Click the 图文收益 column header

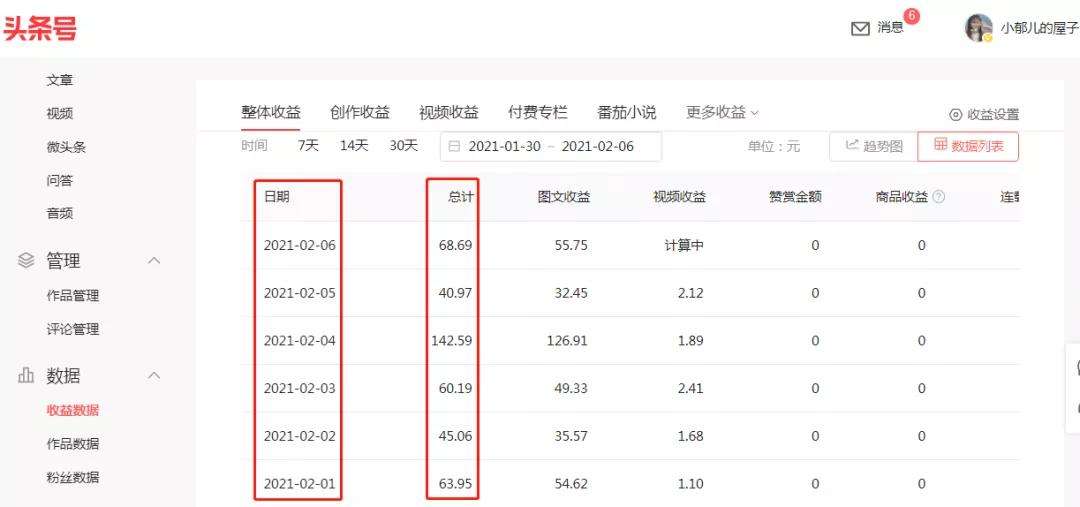564,197
